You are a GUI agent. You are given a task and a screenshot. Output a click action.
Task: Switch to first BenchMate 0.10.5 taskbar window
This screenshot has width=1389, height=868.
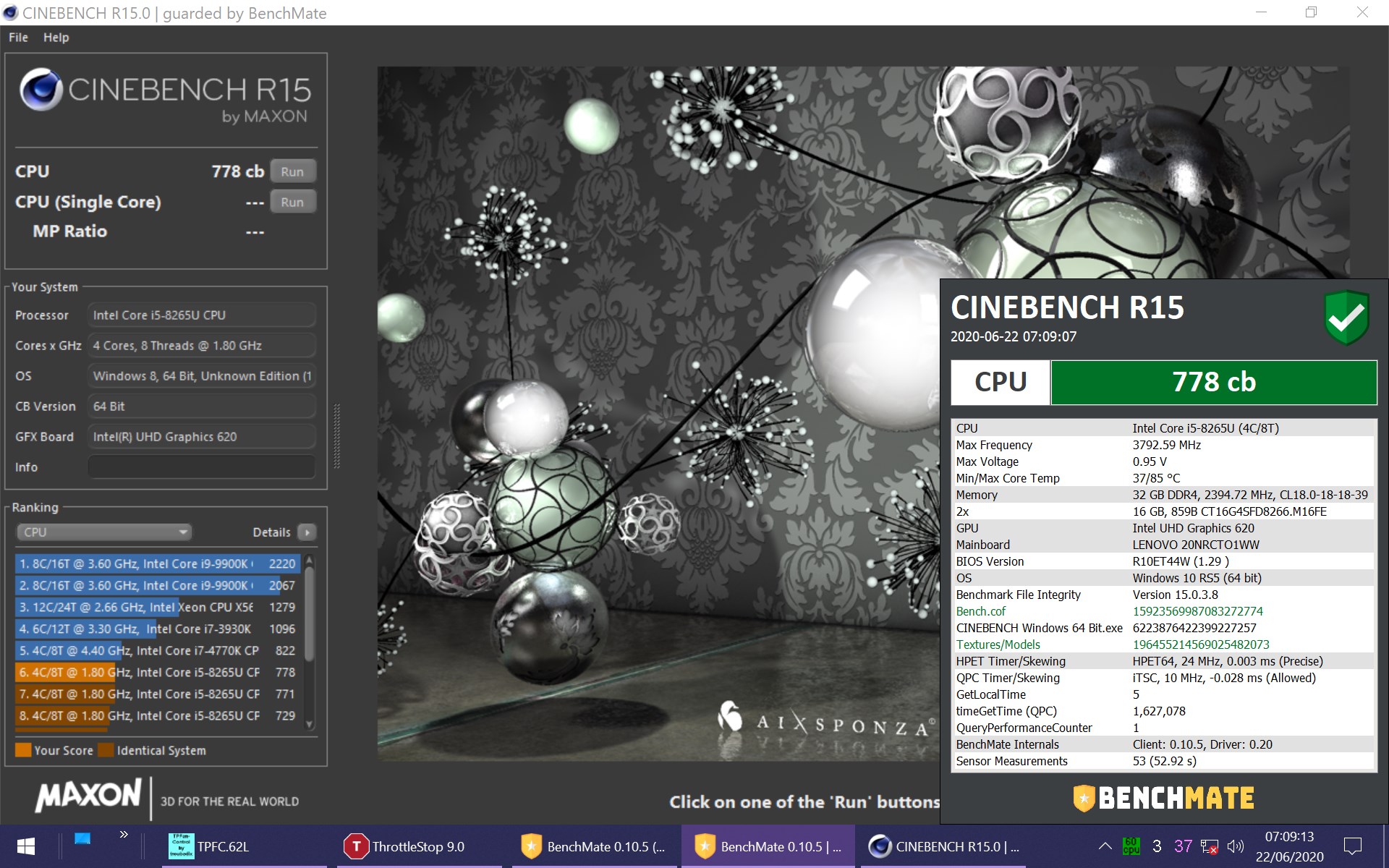point(595,846)
